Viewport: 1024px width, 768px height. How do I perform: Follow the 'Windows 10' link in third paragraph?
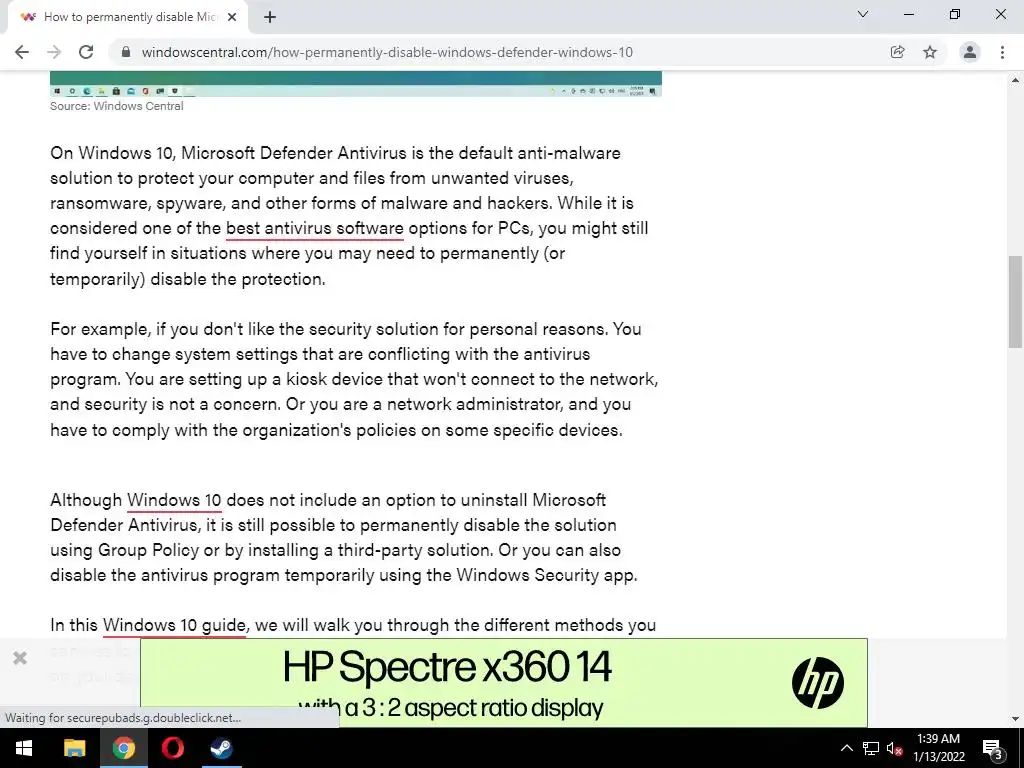point(174,500)
